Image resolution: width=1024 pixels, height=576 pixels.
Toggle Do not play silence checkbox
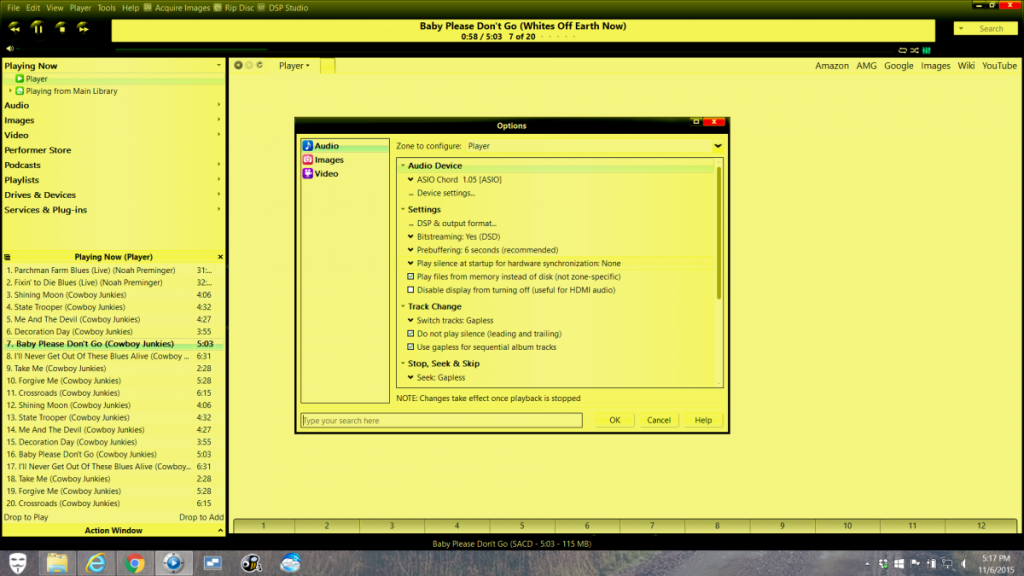pos(411,334)
